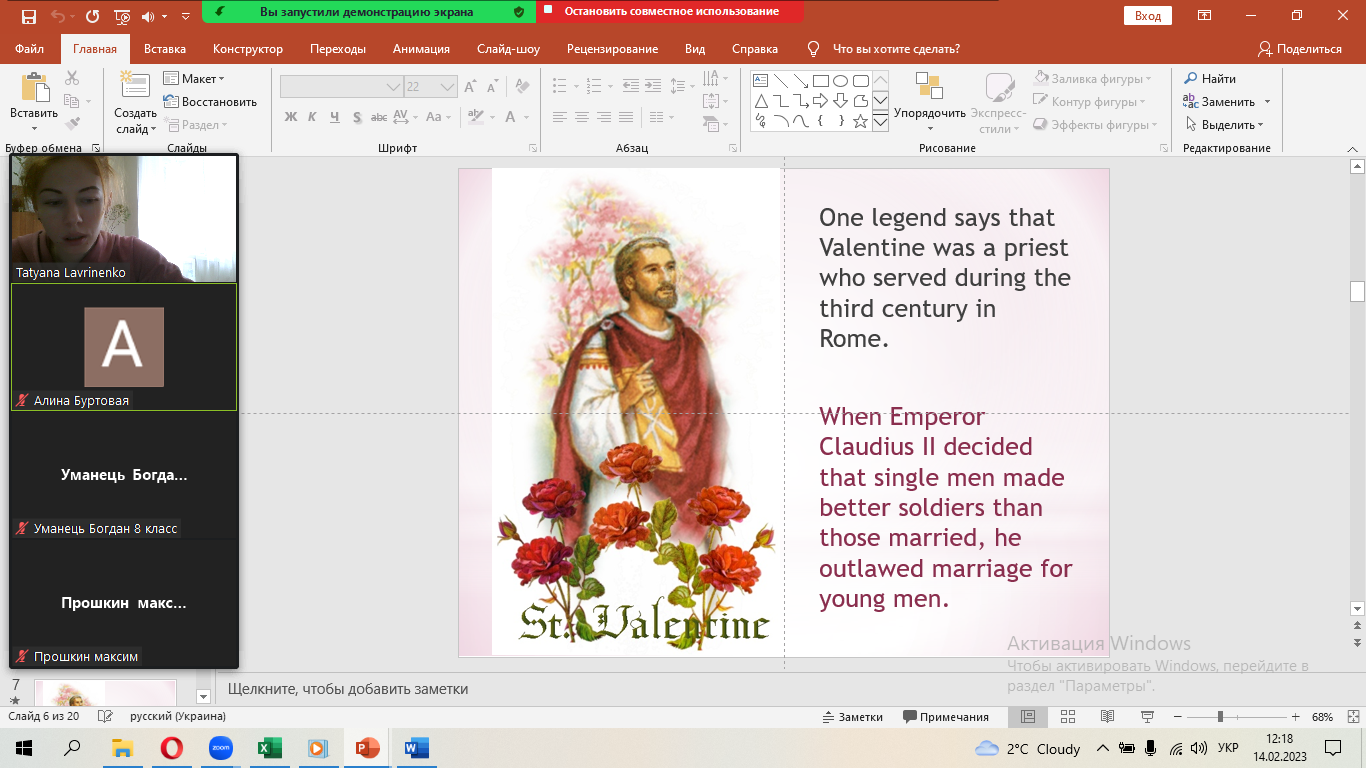Adjust the zoom slider handle in status bar
This screenshot has height=768, width=1366.
(1220, 717)
